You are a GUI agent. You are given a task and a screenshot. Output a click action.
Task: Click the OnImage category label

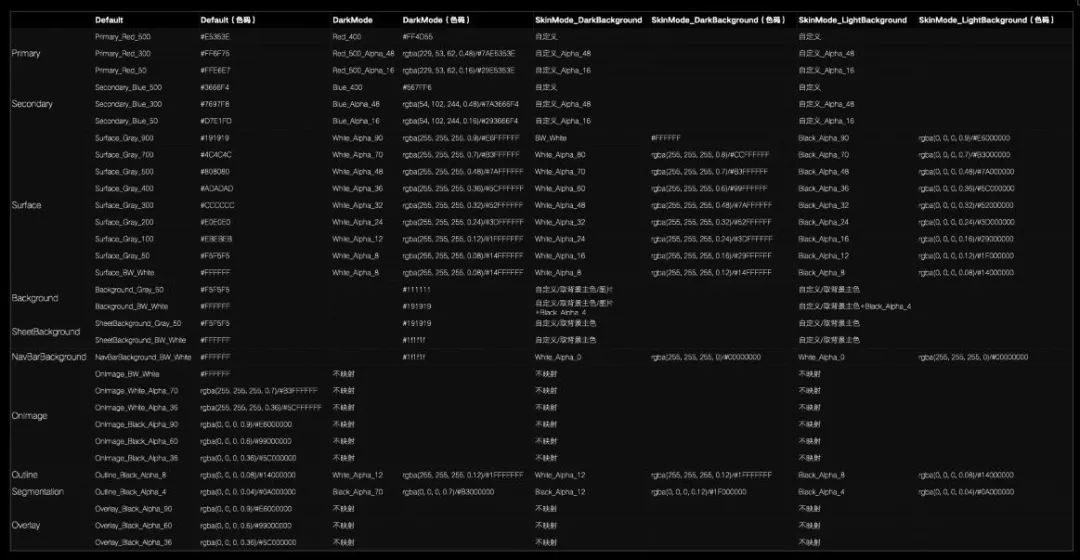click(29, 415)
